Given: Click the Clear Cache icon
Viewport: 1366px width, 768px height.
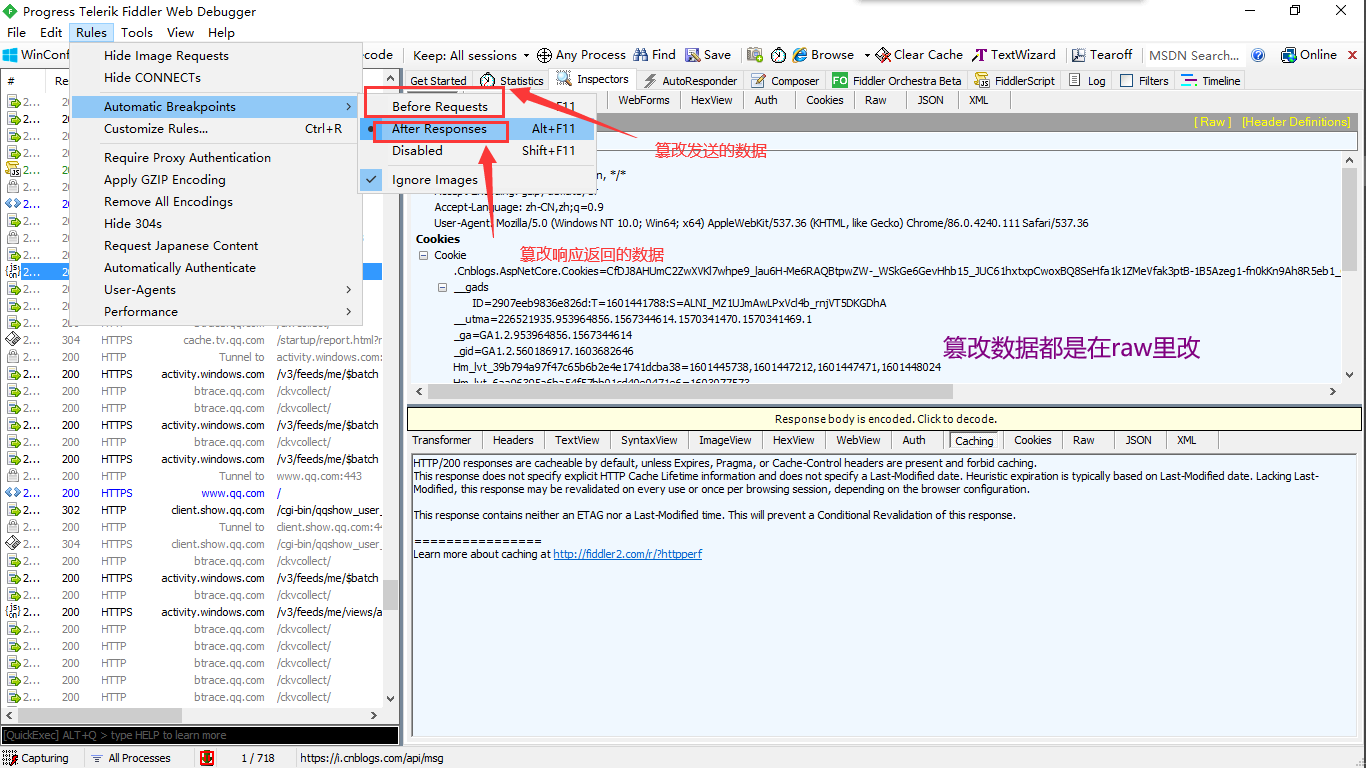Looking at the screenshot, I should click(x=883, y=55).
